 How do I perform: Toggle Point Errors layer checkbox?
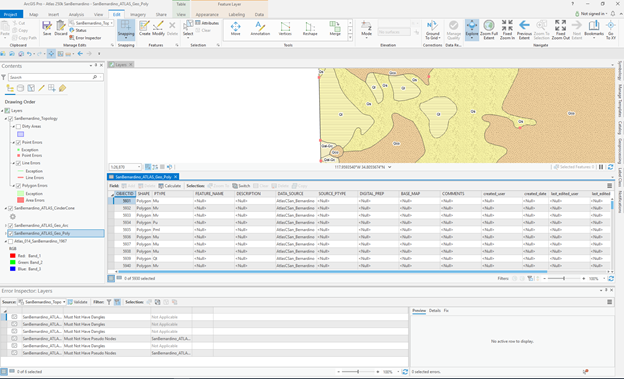[18, 143]
